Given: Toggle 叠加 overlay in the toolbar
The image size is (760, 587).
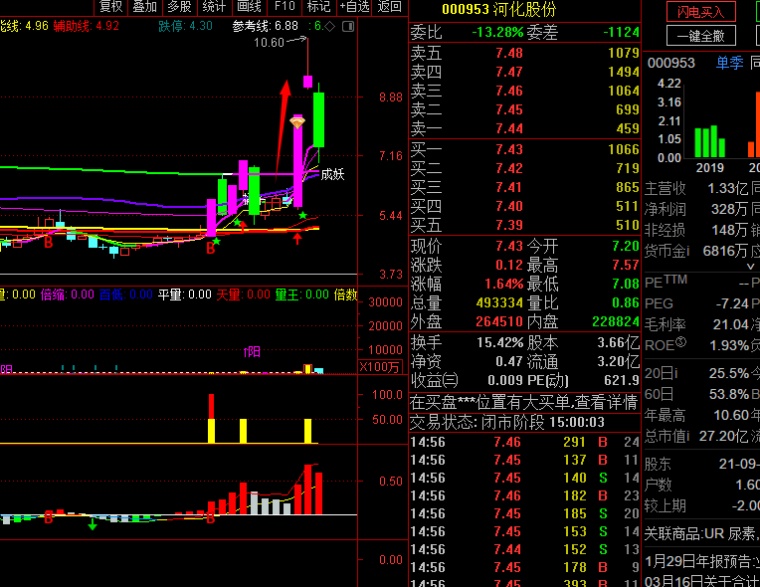Looking at the screenshot, I should click(x=144, y=7).
